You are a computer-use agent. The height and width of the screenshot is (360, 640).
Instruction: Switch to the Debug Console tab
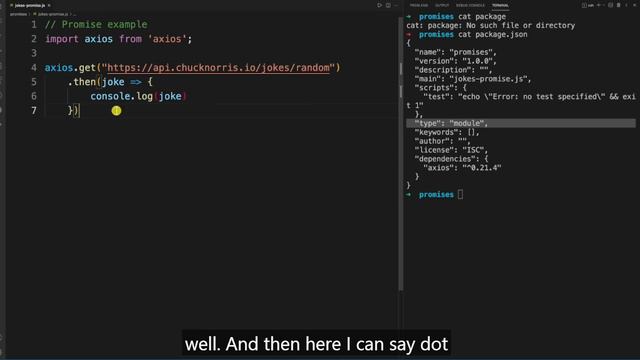pyautogui.click(x=470, y=5)
